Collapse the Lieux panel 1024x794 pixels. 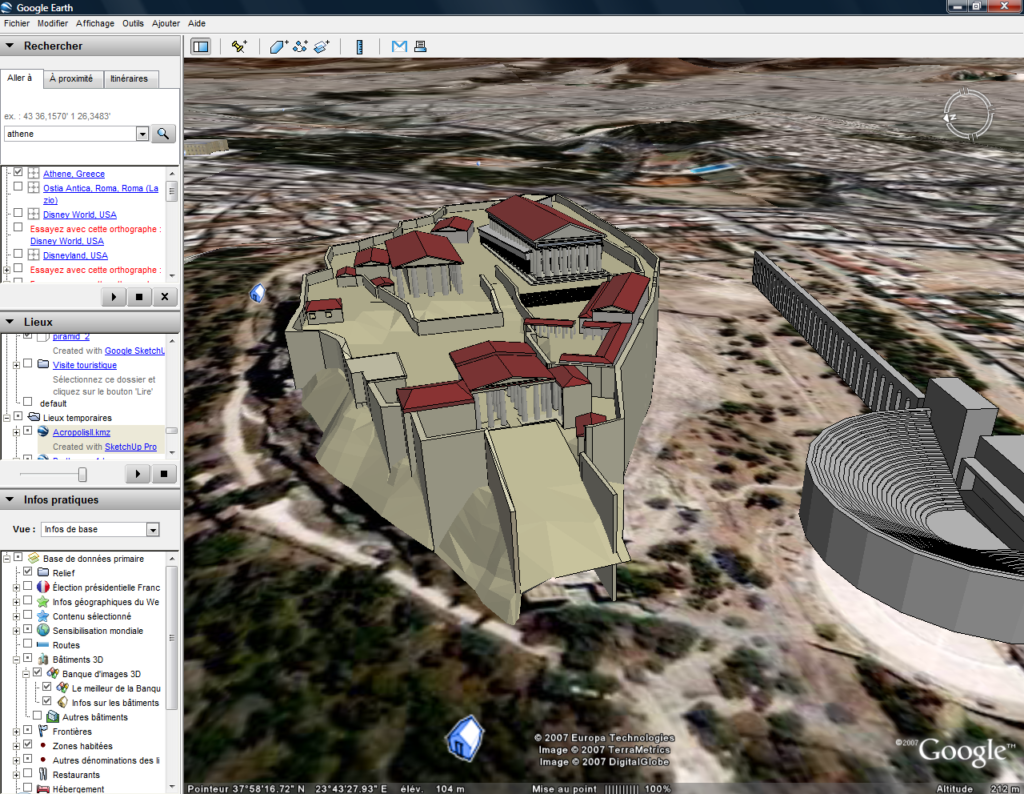pyautogui.click(x=10, y=322)
